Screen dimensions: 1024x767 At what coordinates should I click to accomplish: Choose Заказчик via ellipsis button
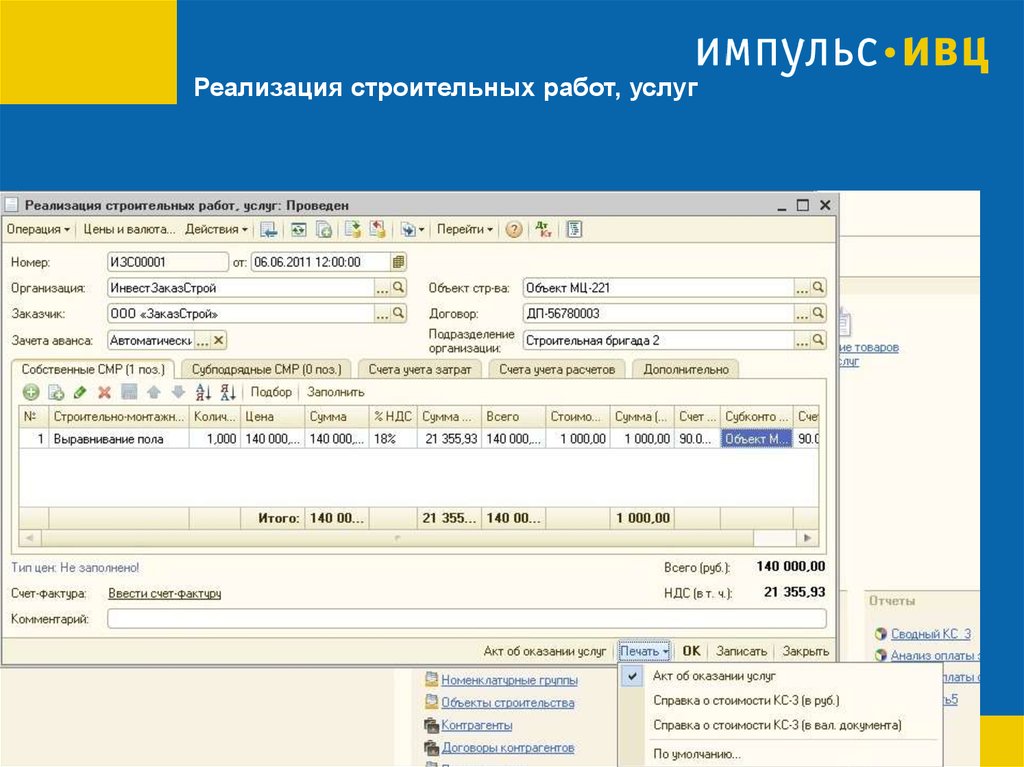(382, 314)
